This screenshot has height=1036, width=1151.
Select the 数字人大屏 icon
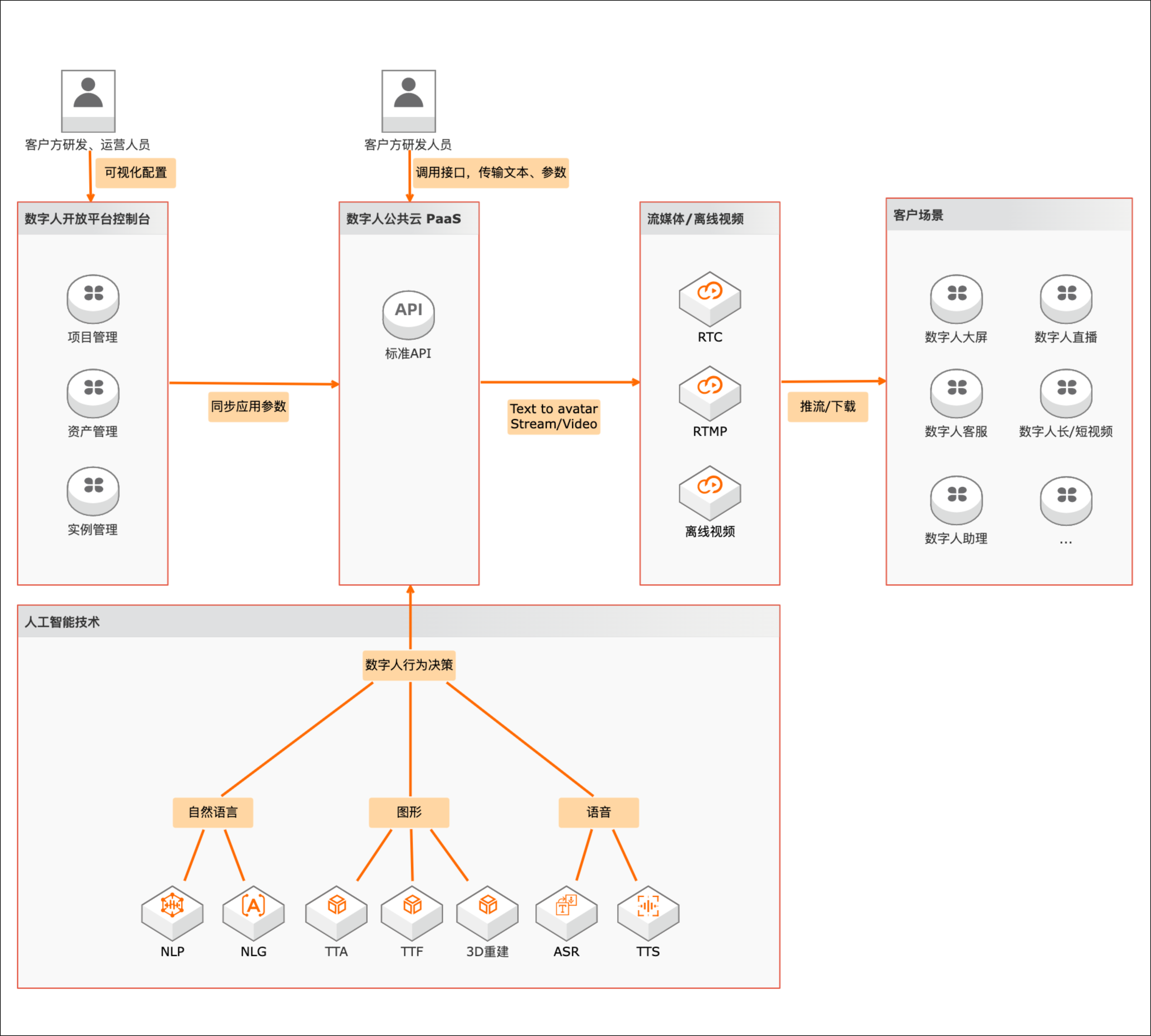(956, 299)
